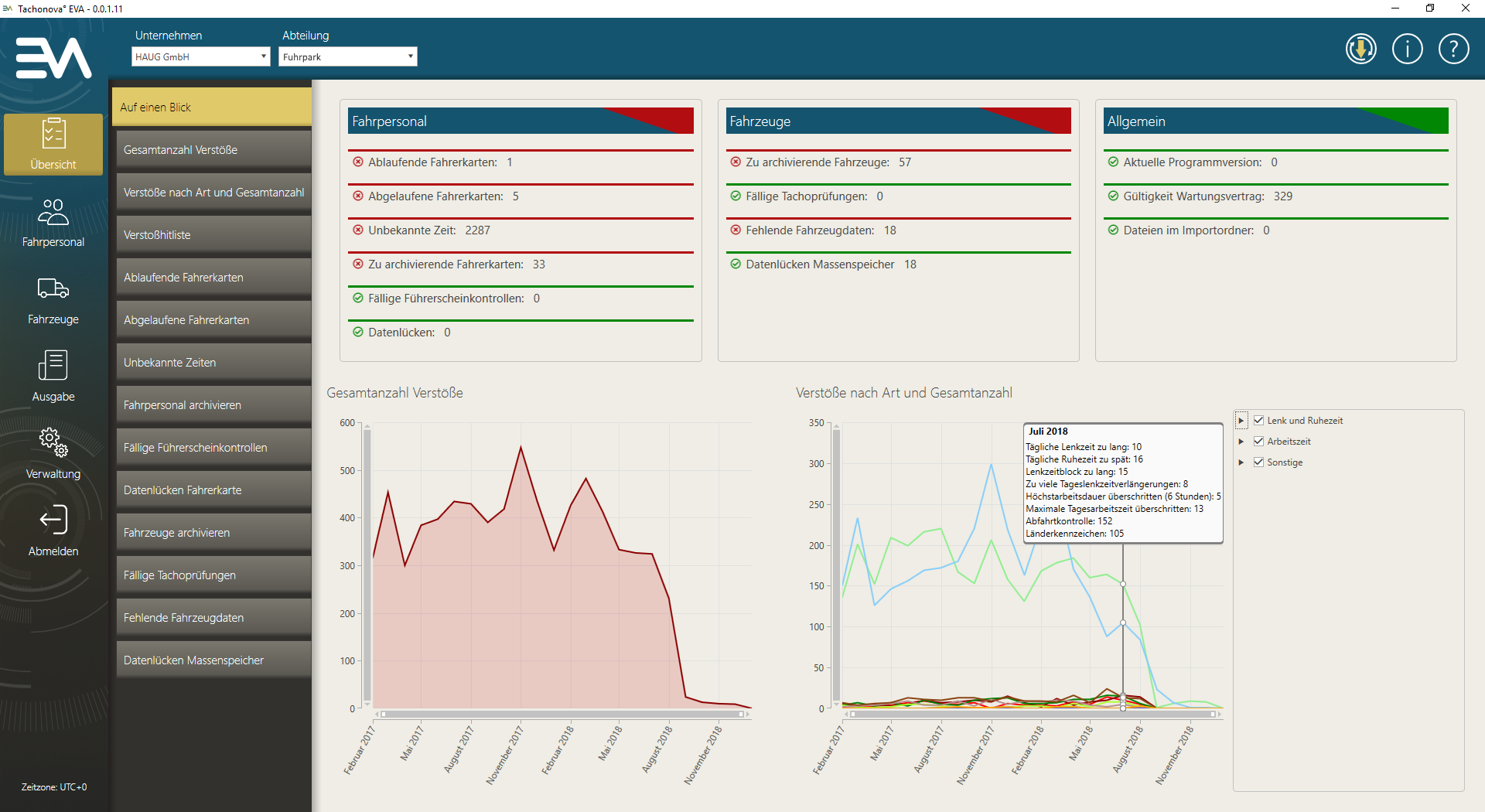Open the Abteilung dropdown
Viewport: 1485px width, 812px height.
347,56
